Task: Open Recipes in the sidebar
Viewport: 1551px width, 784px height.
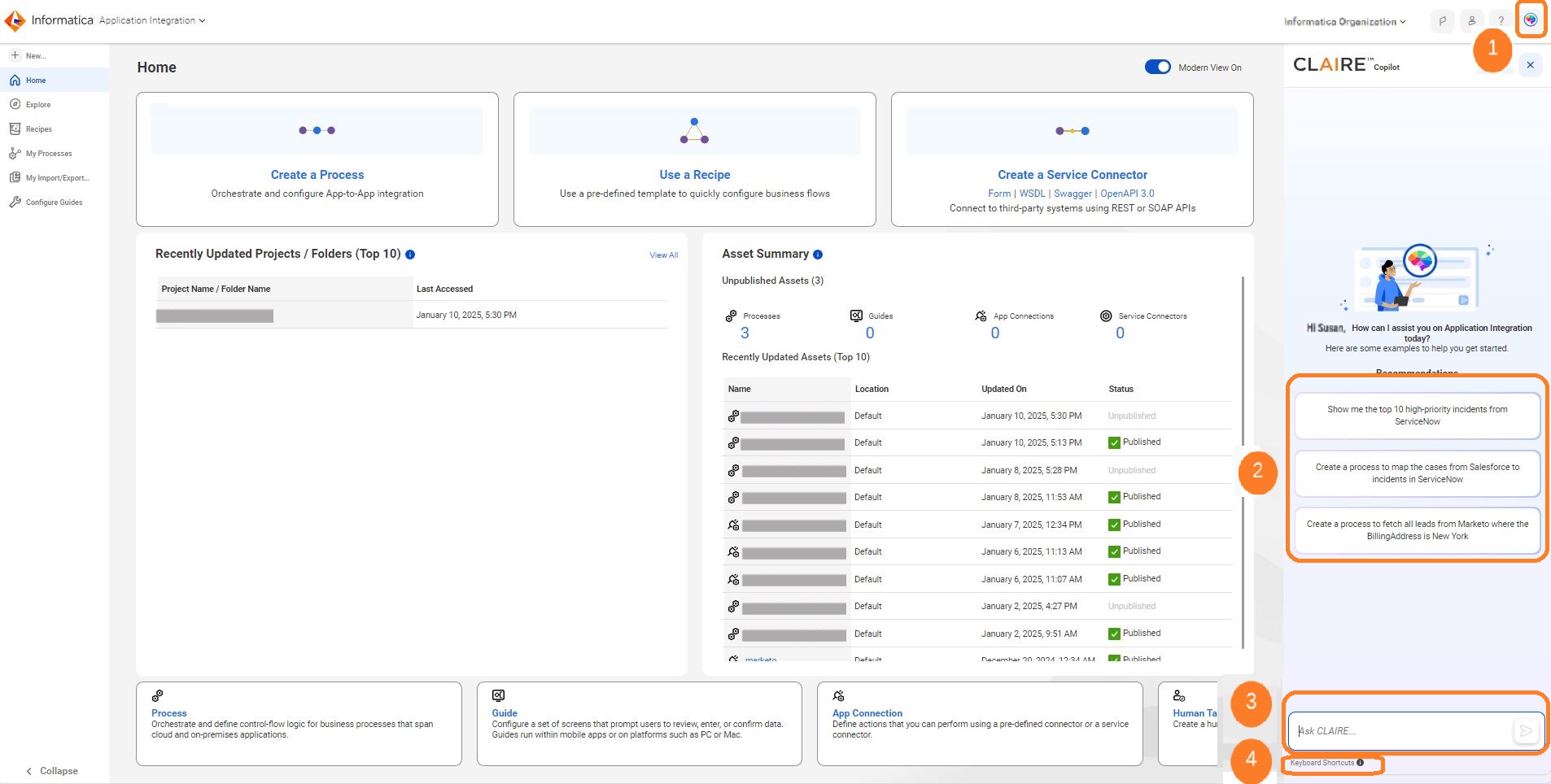Action: point(55,129)
